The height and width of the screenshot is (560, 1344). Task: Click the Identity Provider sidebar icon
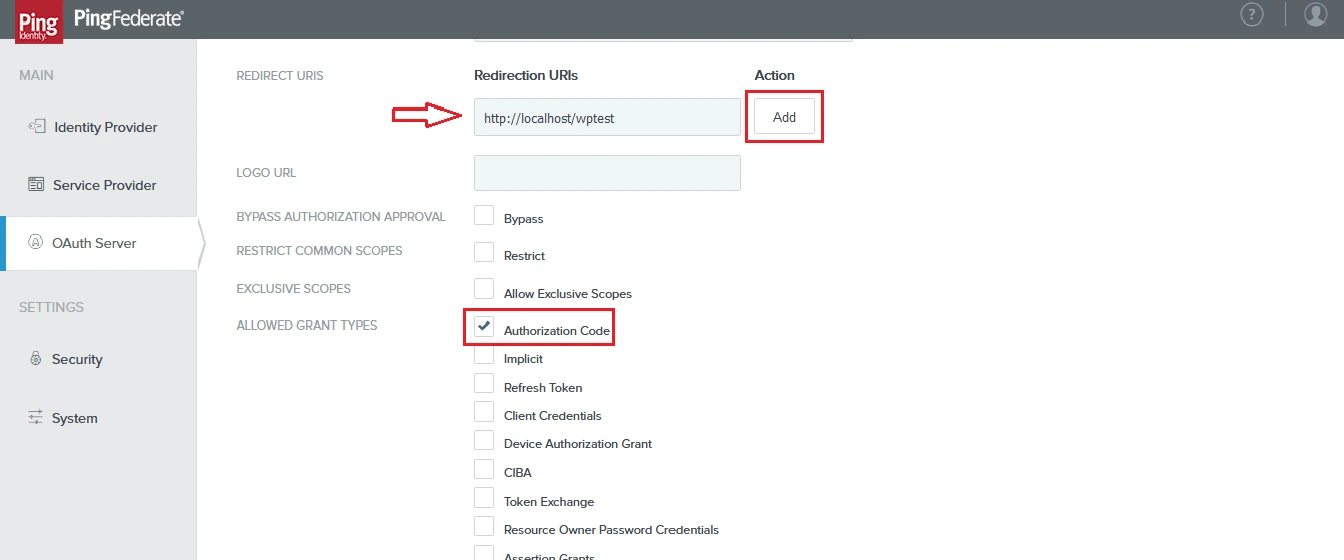pos(37,127)
